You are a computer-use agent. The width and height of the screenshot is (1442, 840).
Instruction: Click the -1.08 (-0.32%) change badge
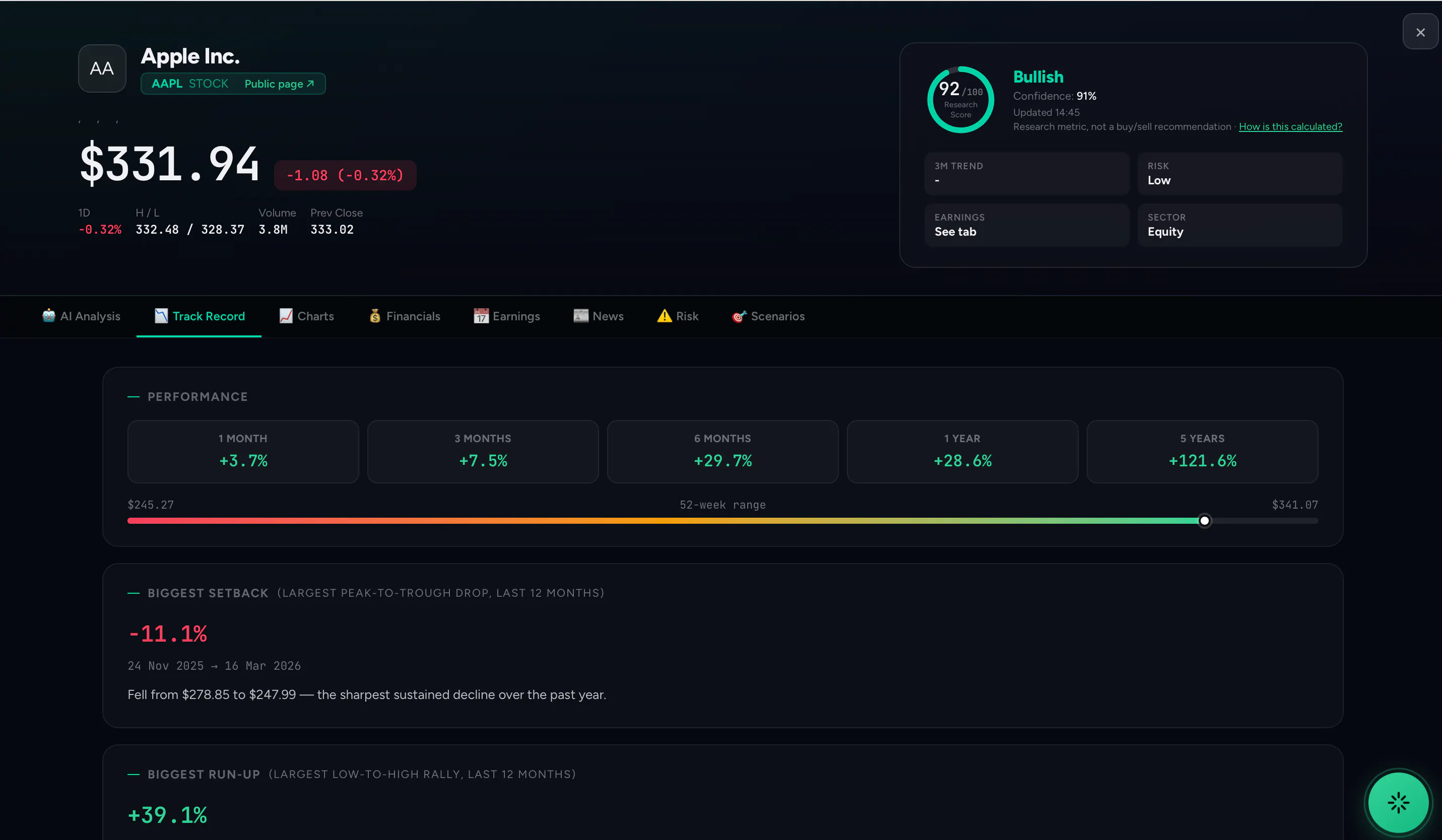[x=345, y=175]
